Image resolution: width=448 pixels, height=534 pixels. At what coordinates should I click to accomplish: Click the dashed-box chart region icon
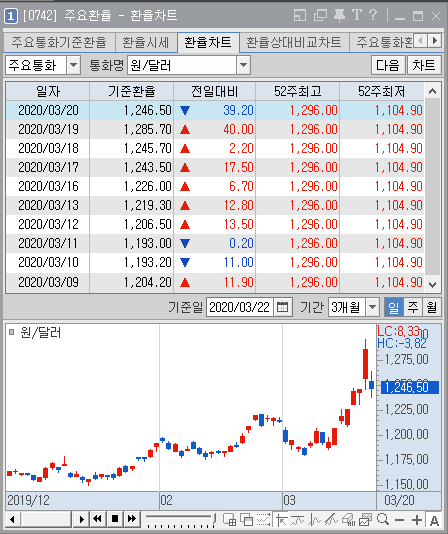(264, 520)
